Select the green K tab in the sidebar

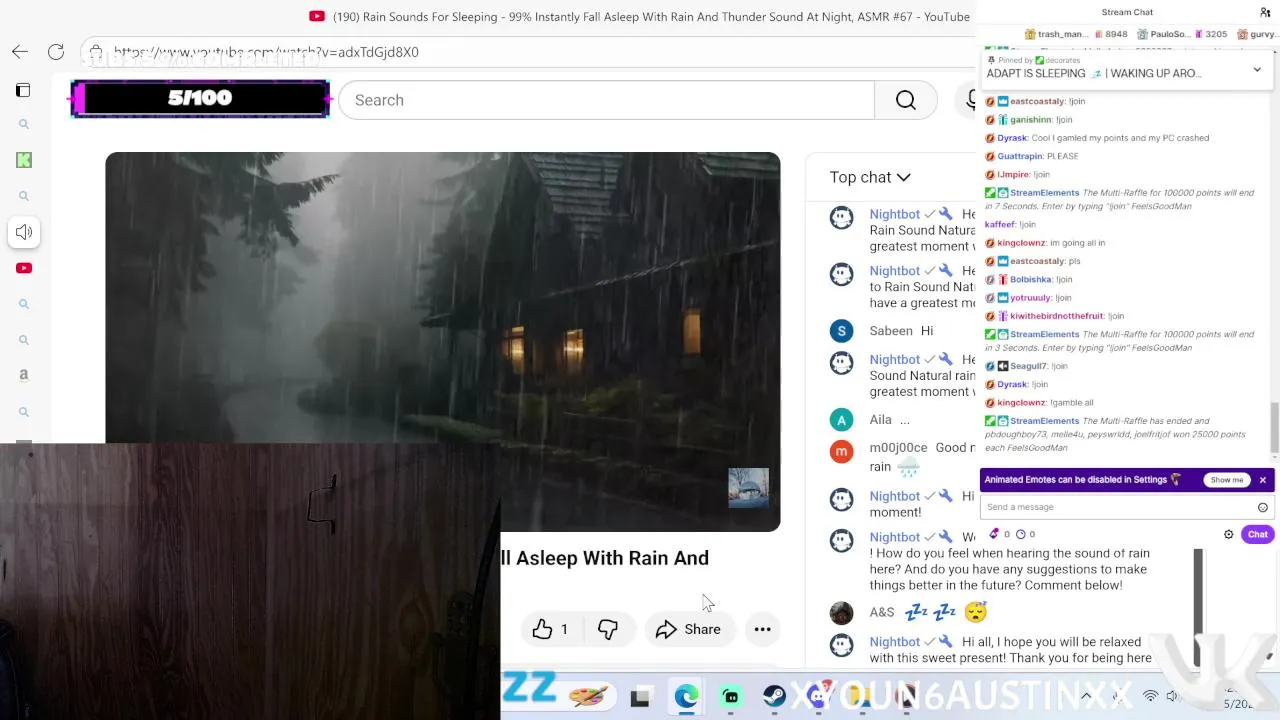[24, 160]
